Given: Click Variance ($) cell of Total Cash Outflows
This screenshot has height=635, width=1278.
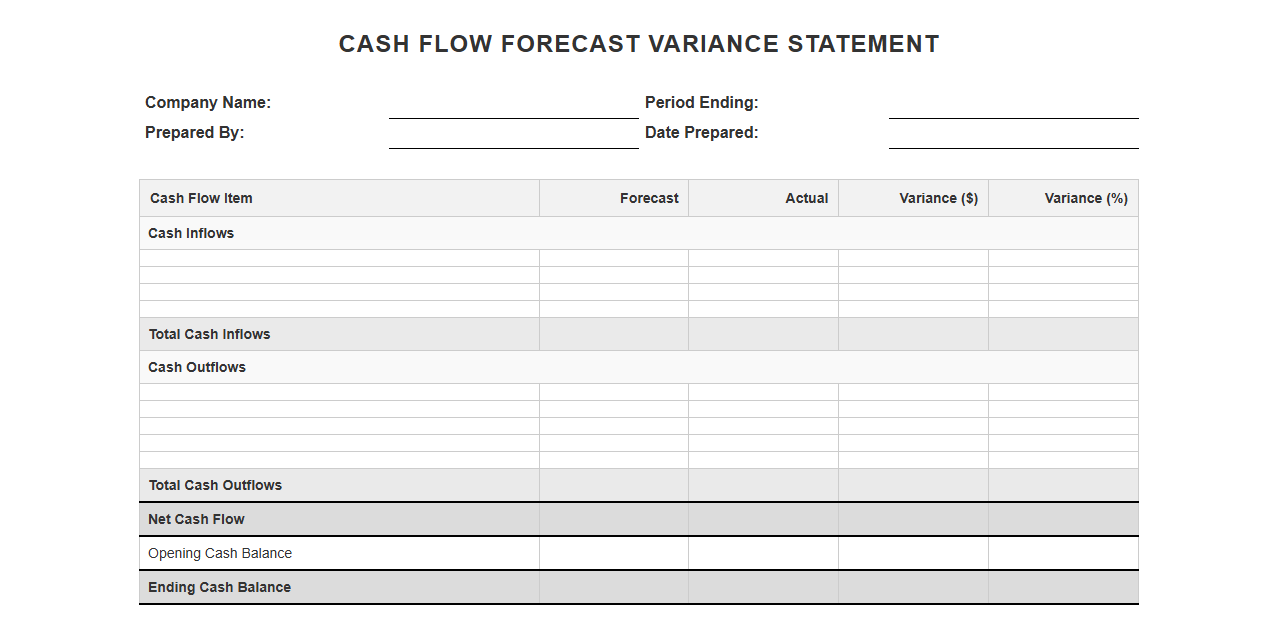Looking at the screenshot, I should coord(914,485).
